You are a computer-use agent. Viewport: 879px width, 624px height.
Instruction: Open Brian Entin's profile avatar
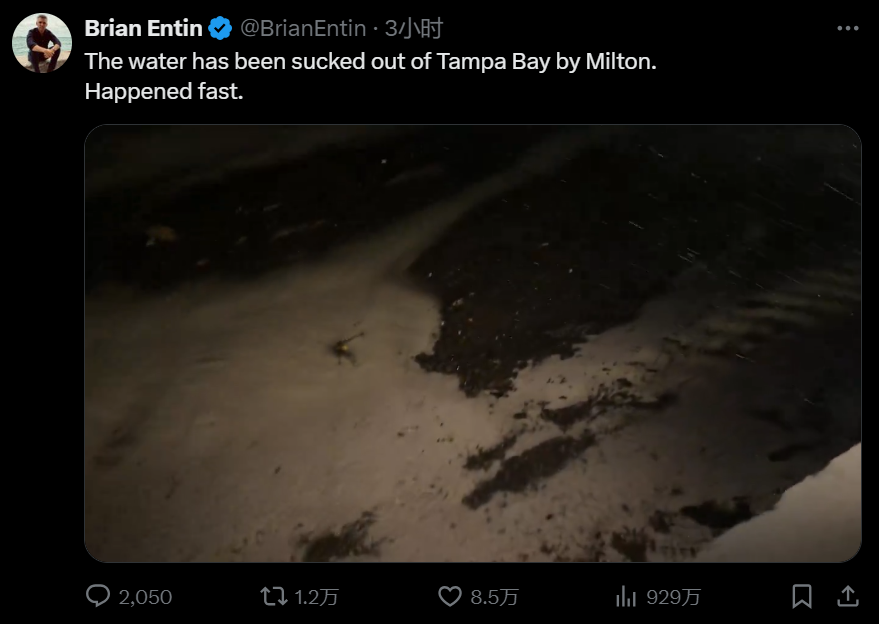tap(42, 43)
